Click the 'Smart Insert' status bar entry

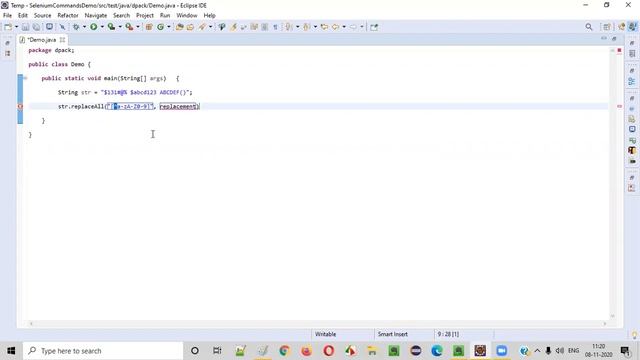(x=393, y=334)
